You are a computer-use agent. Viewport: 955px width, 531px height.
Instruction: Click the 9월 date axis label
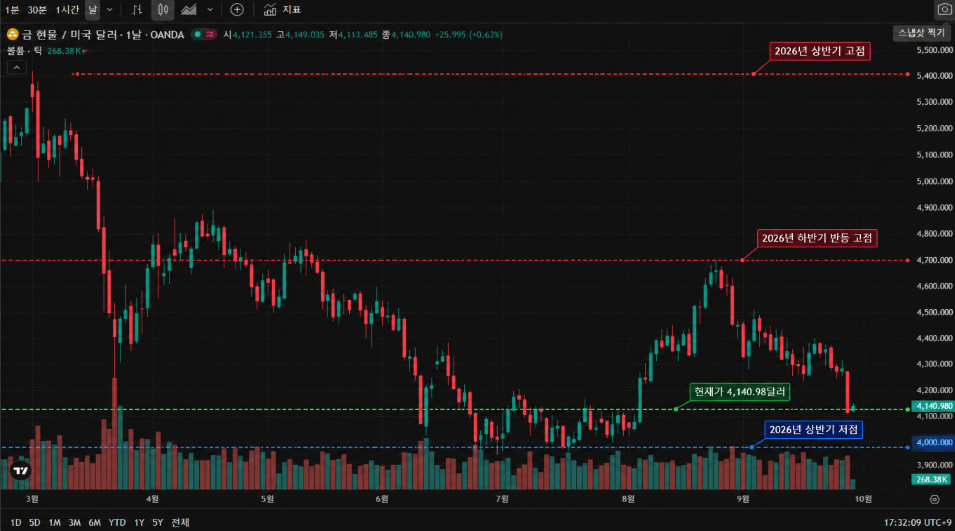743,499
